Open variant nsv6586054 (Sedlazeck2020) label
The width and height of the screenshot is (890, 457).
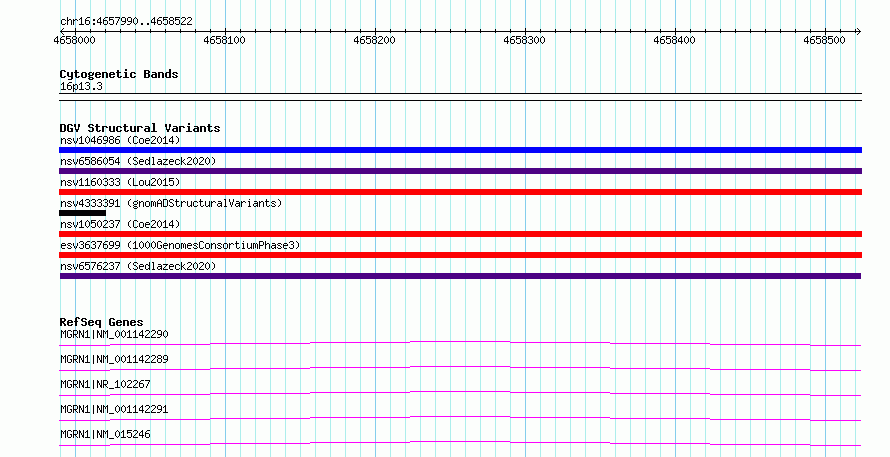[x=138, y=161]
